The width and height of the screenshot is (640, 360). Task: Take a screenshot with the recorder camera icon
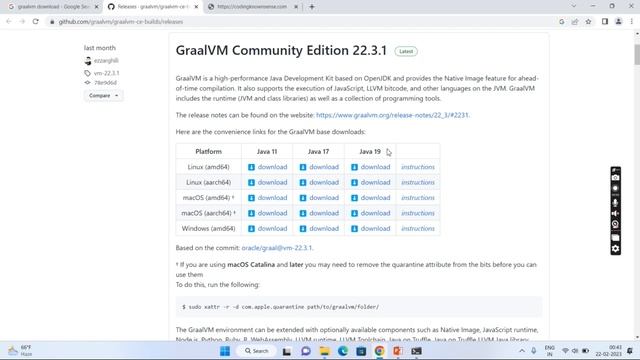pyautogui.click(x=616, y=178)
